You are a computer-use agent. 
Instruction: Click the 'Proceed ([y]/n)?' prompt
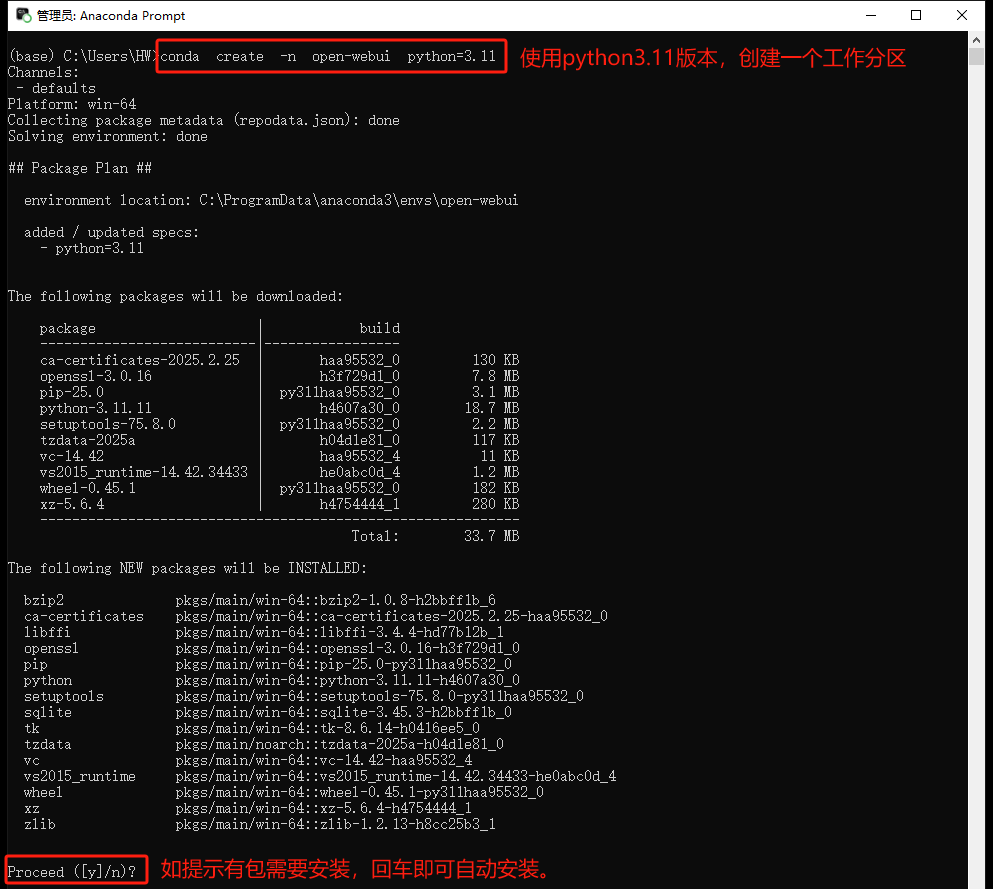tap(72, 872)
